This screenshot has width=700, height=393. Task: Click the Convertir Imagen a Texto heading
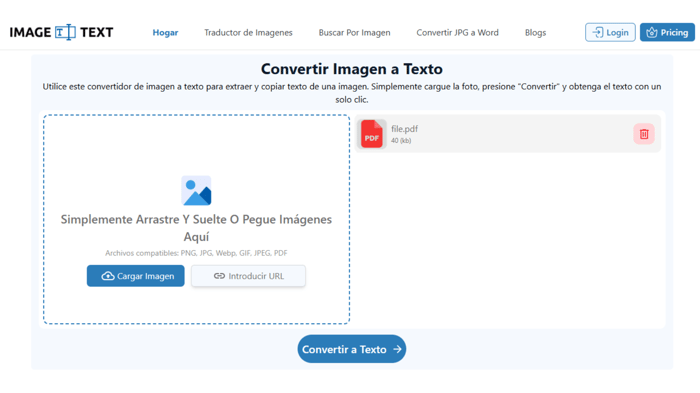tap(352, 69)
